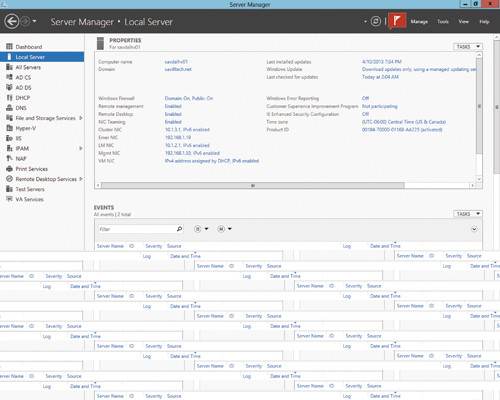Open DNS role icon

[x=9, y=108]
